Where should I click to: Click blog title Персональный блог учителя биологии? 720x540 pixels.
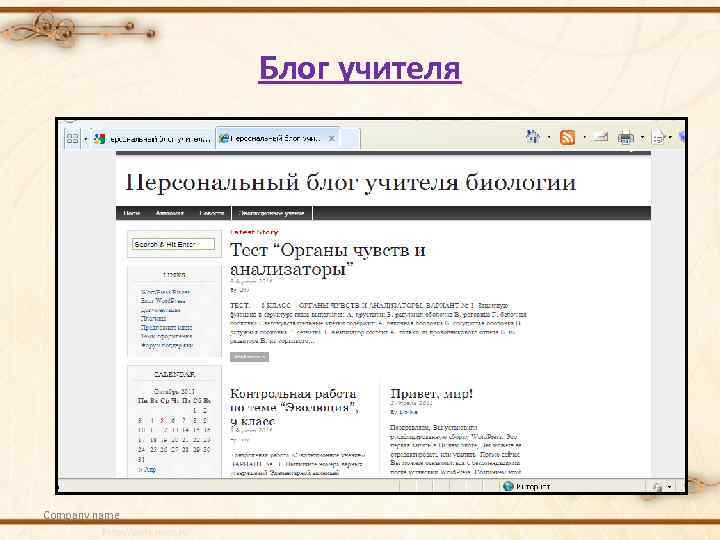[x=350, y=182]
